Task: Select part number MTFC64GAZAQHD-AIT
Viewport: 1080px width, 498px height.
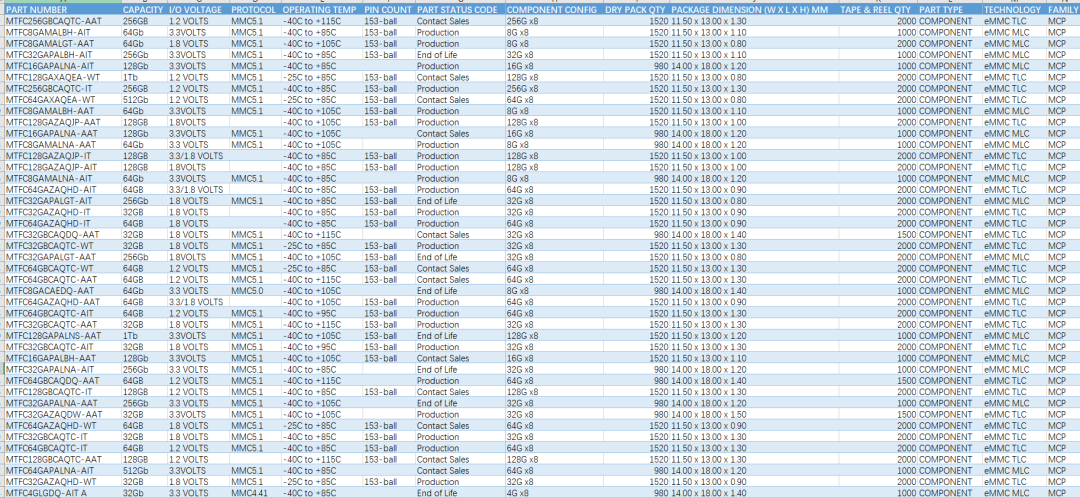Action: [62, 189]
